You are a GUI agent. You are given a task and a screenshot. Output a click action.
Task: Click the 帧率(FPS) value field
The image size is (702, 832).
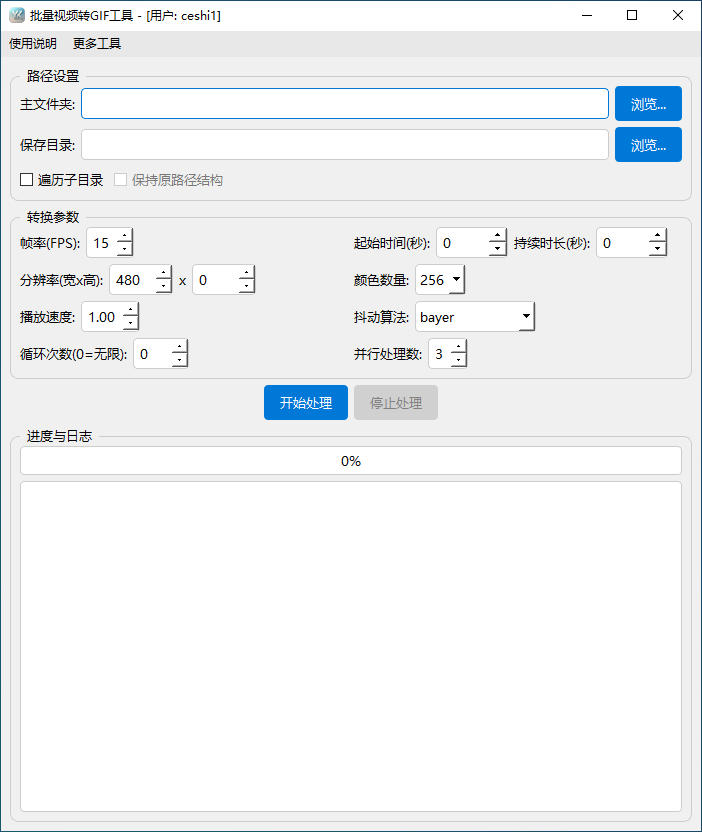102,243
